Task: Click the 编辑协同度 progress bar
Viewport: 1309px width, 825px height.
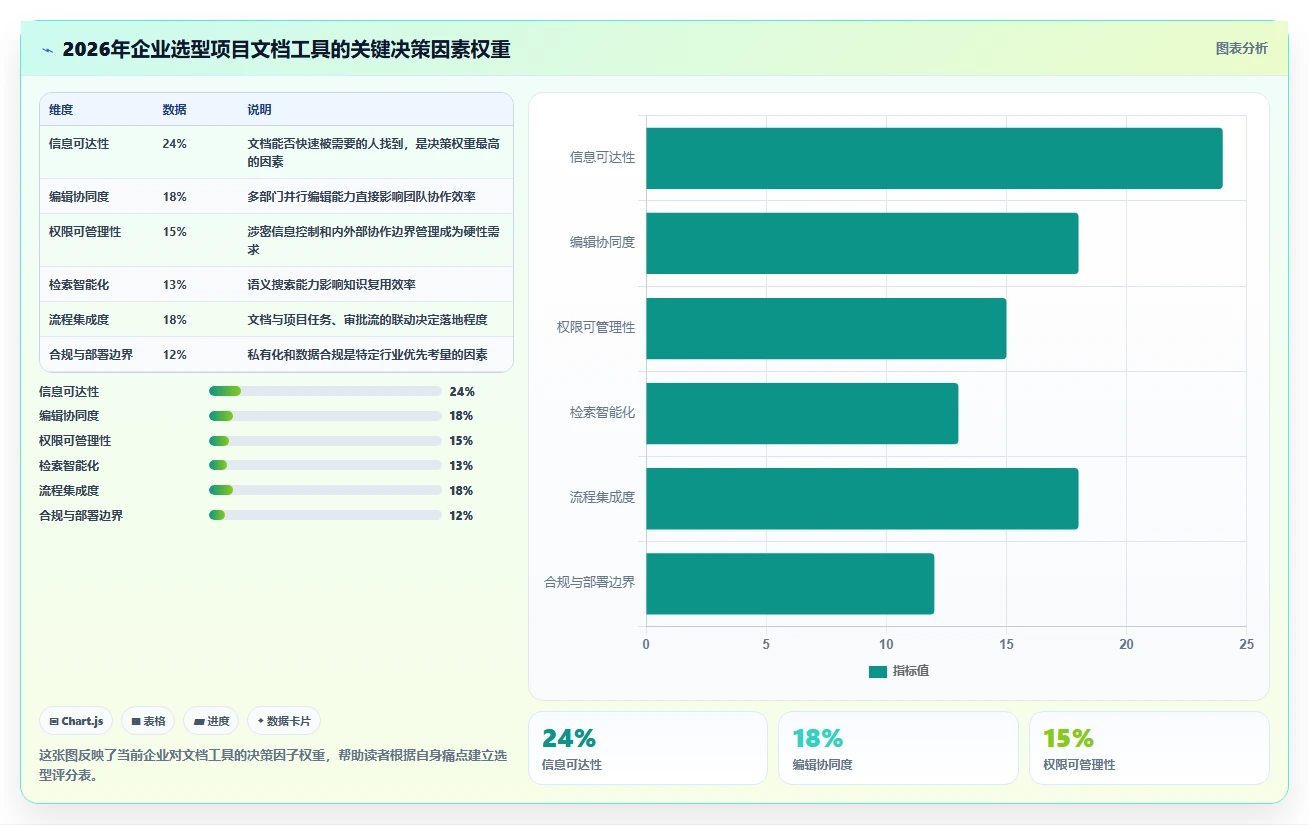Action: click(325, 416)
